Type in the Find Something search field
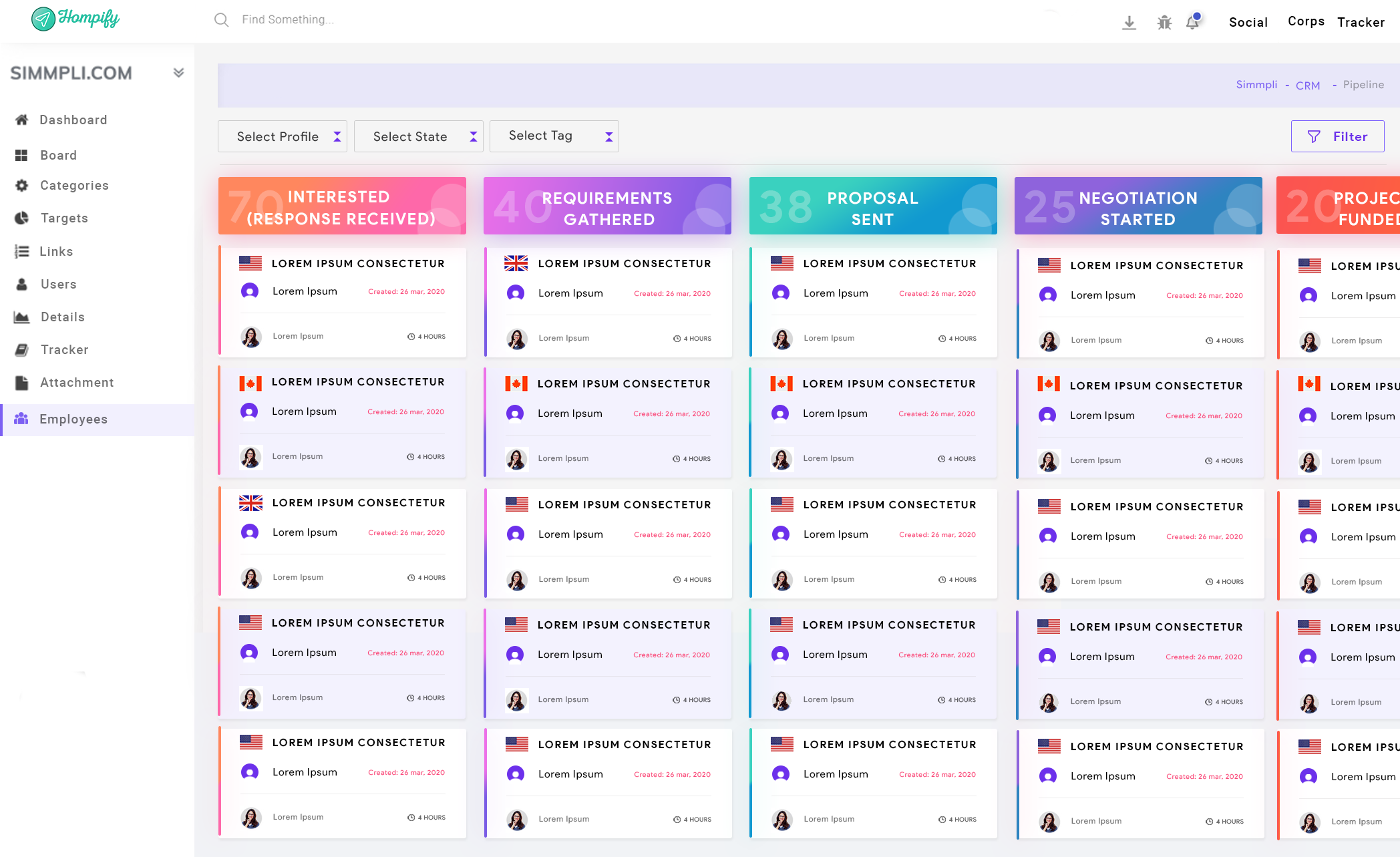 pyautogui.click(x=288, y=20)
